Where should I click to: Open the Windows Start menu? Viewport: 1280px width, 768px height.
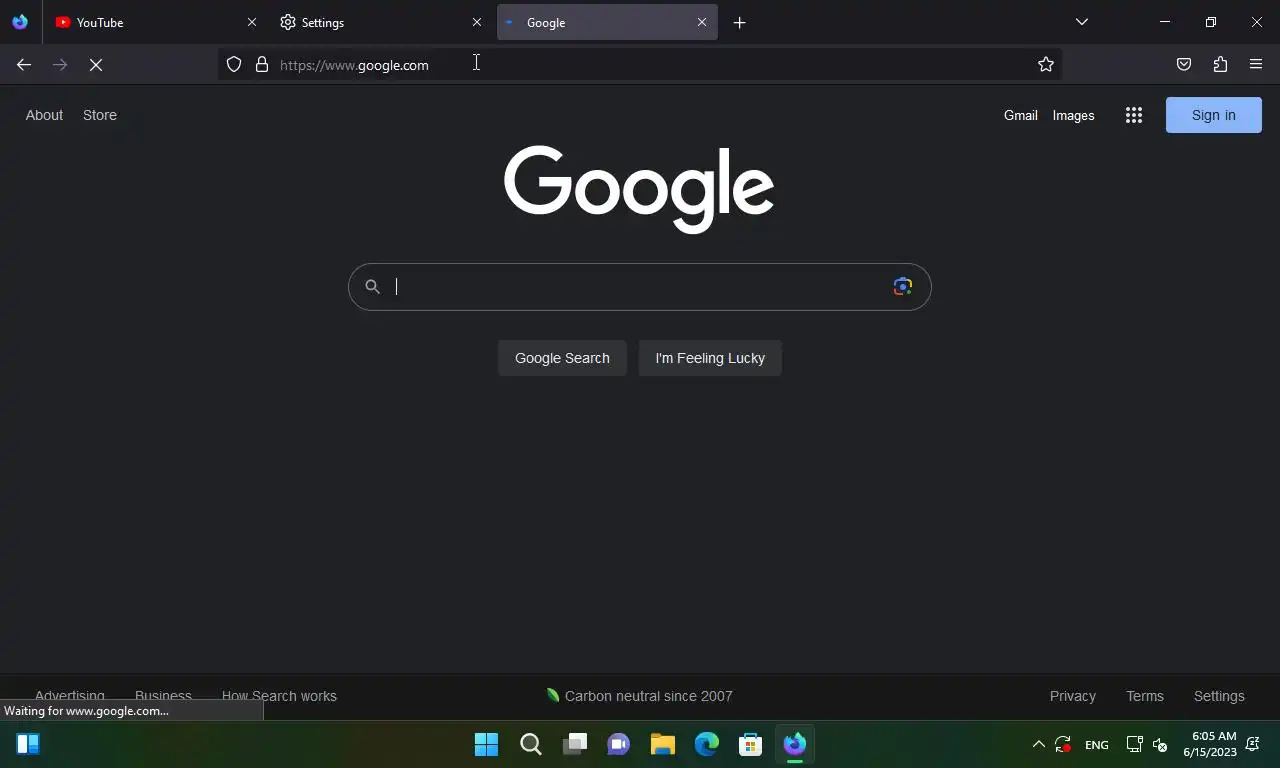[x=487, y=744]
